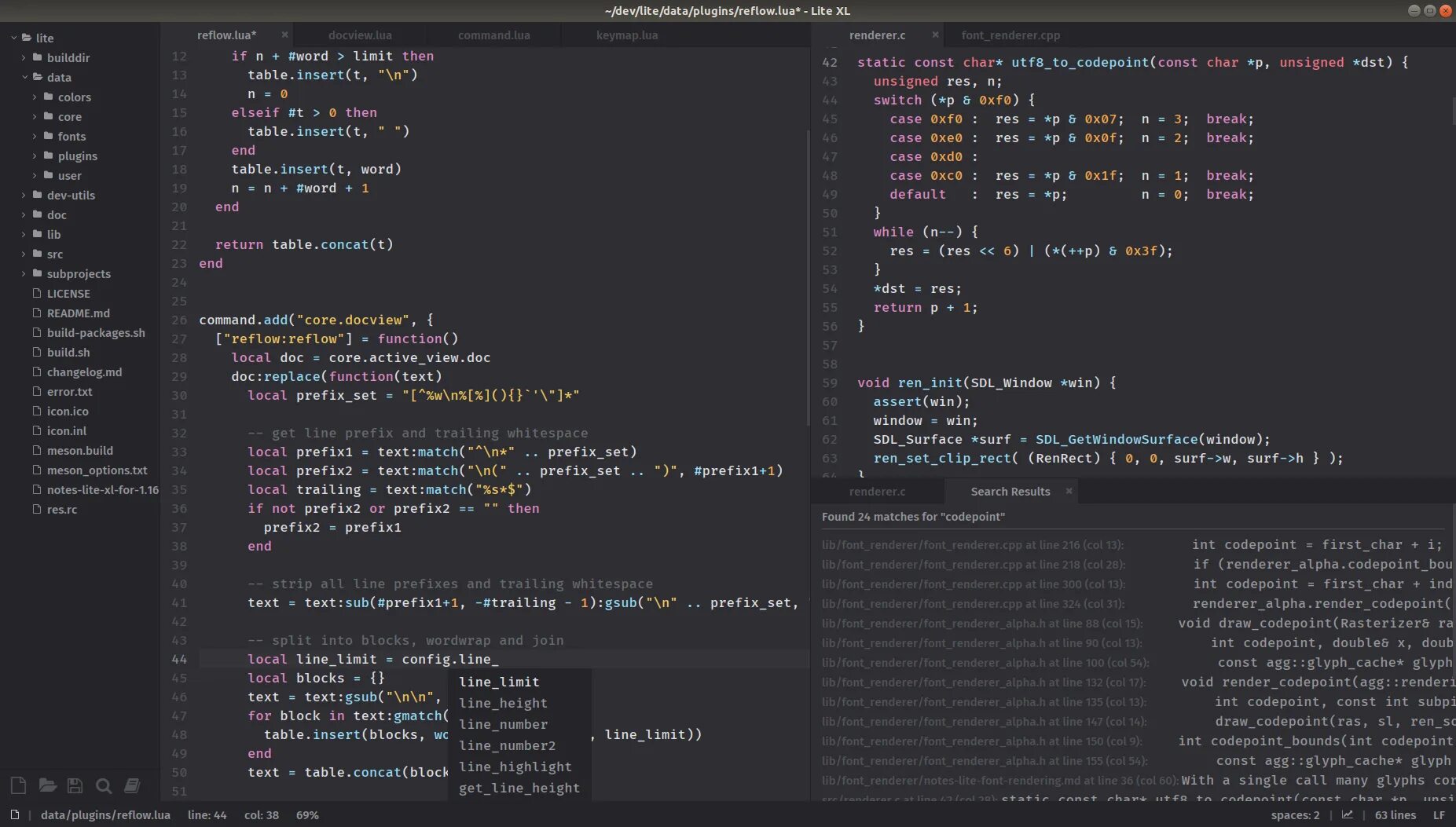Click the file icon beside error.txt
Image resolution: width=1456 pixels, height=827 pixels.
pos(37,391)
